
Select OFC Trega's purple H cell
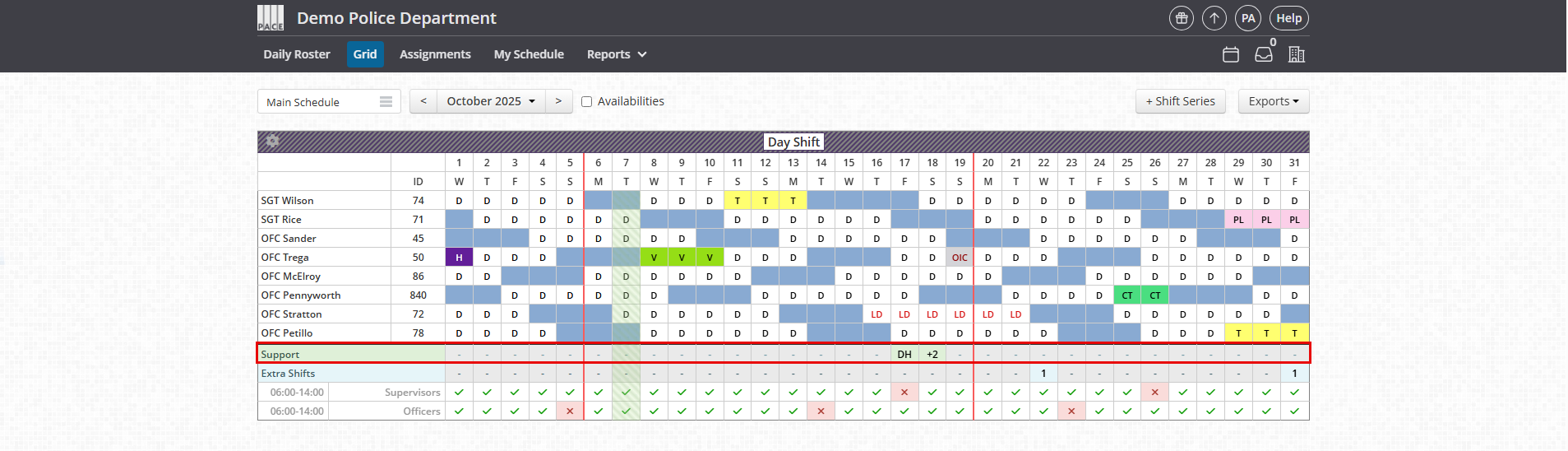click(459, 258)
